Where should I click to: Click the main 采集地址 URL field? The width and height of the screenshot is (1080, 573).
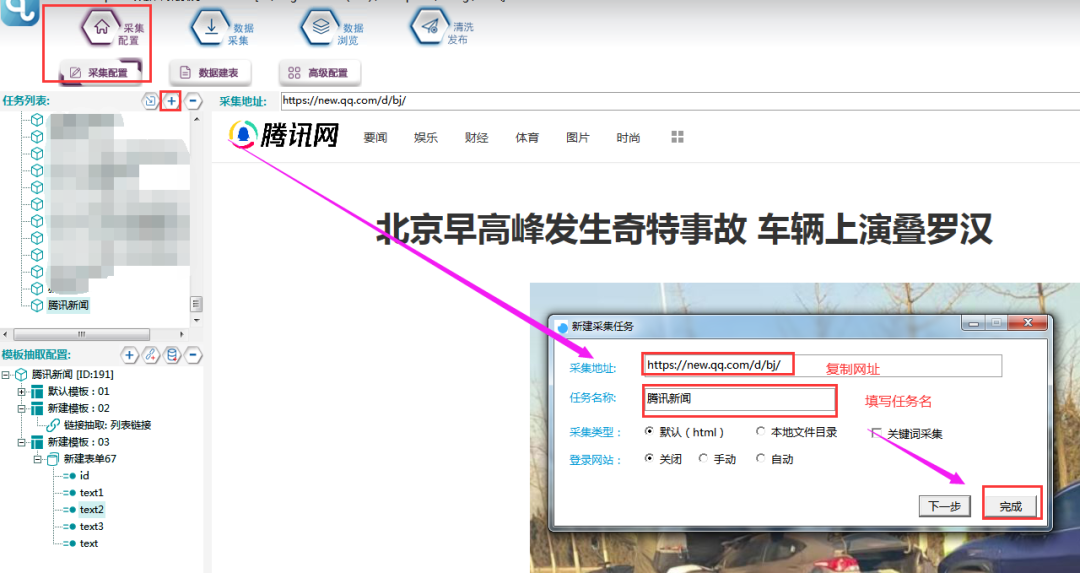click(x=681, y=101)
